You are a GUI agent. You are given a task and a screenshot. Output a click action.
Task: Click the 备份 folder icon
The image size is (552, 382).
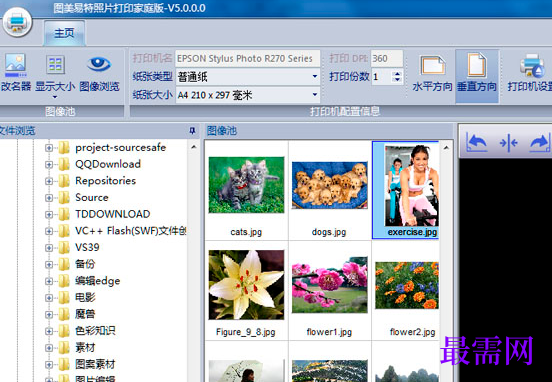(64, 264)
